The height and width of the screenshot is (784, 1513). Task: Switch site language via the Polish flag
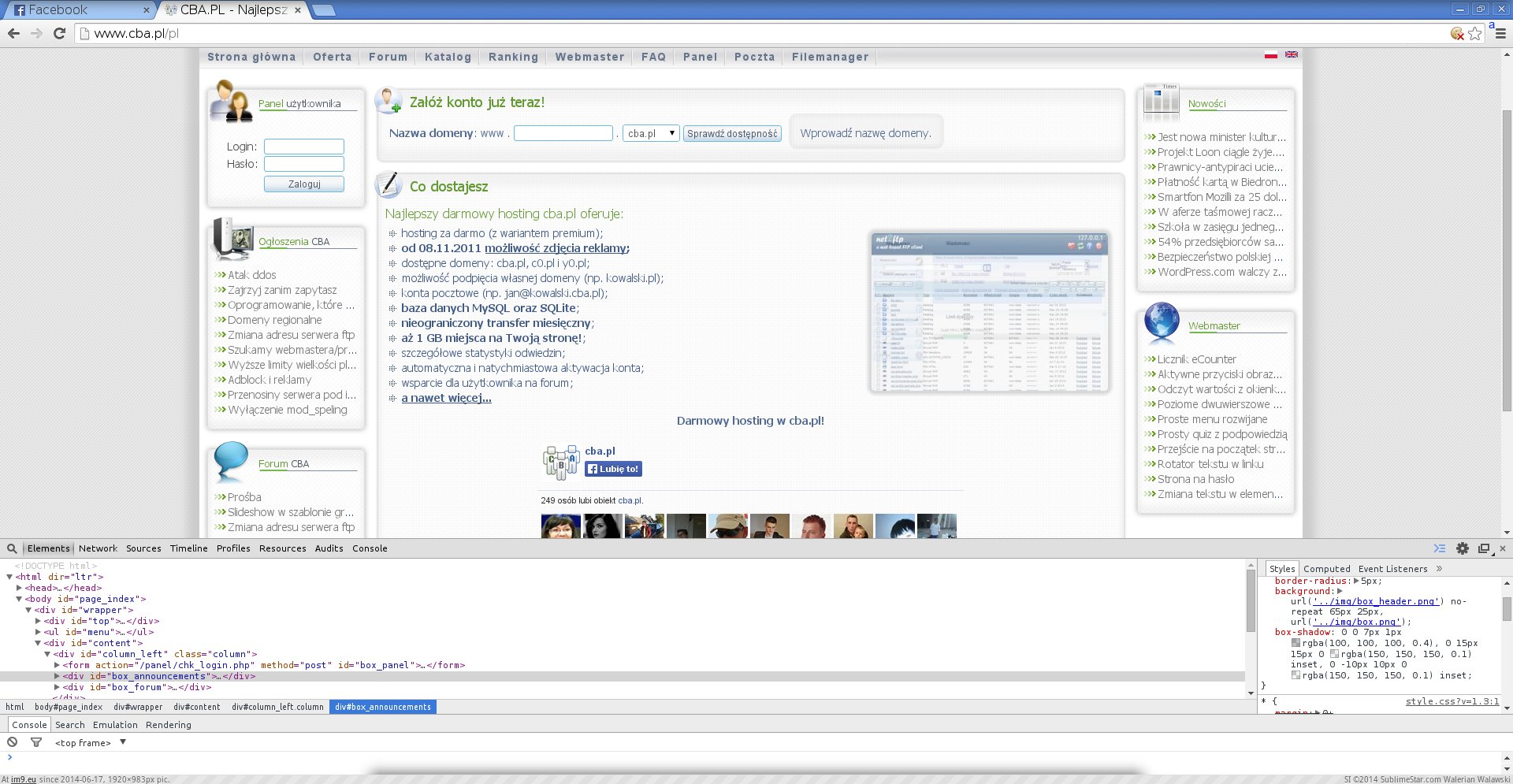pyautogui.click(x=1270, y=55)
